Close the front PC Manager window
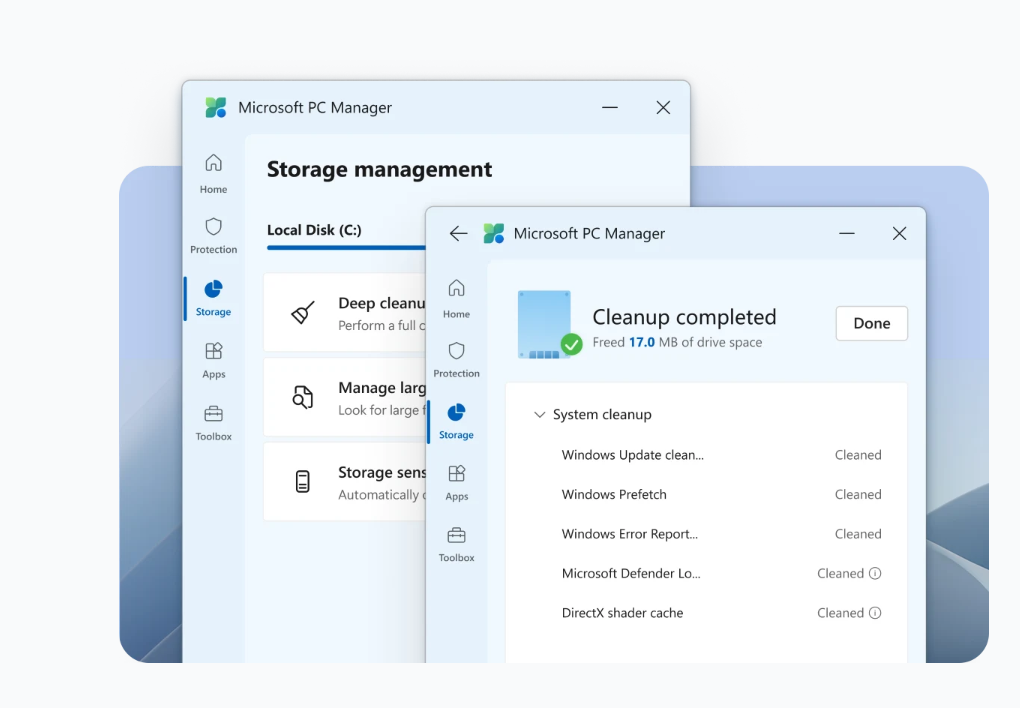1020x708 pixels. click(x=900, y=233)
